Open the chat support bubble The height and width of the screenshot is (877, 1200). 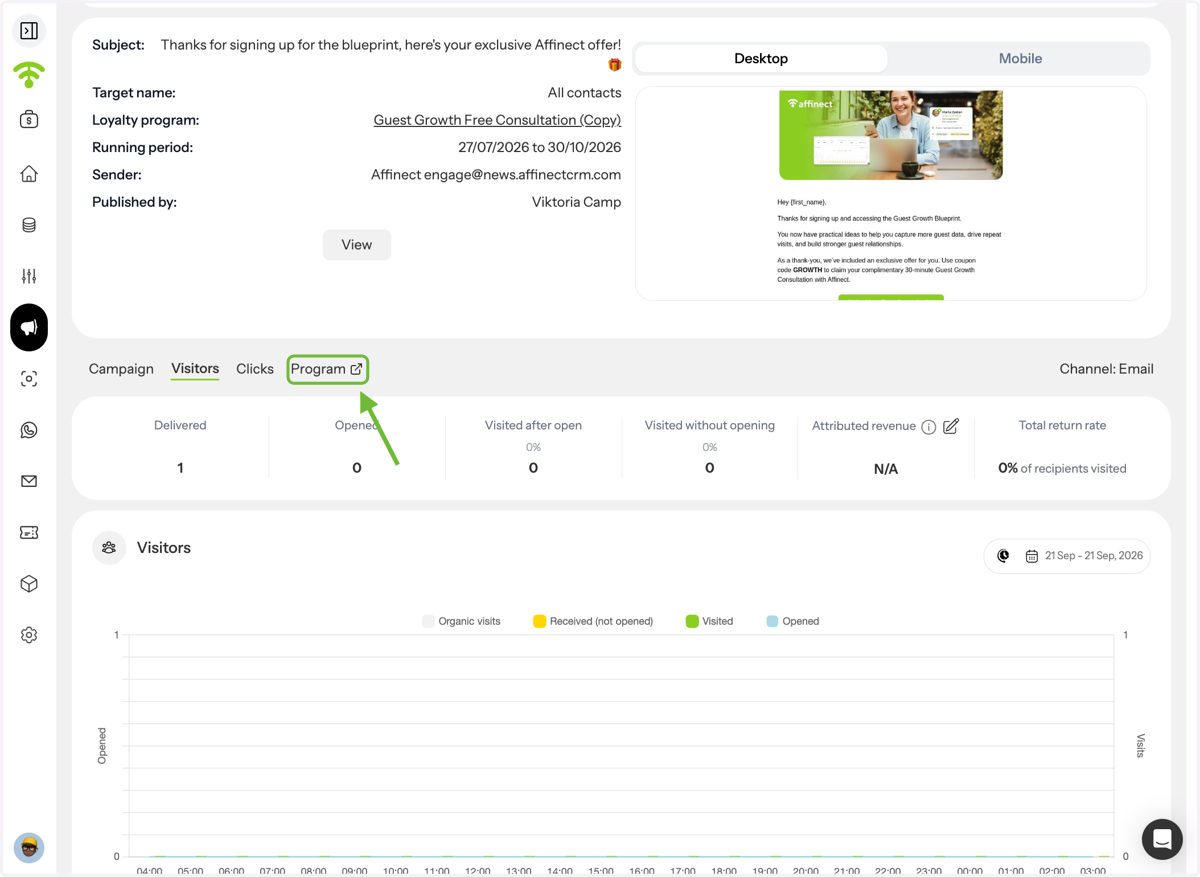point(1162,839)
